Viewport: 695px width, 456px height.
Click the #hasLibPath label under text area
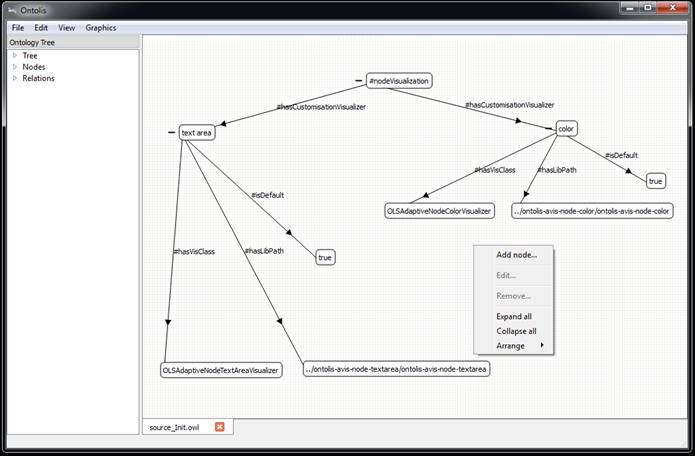pos(264,251)
